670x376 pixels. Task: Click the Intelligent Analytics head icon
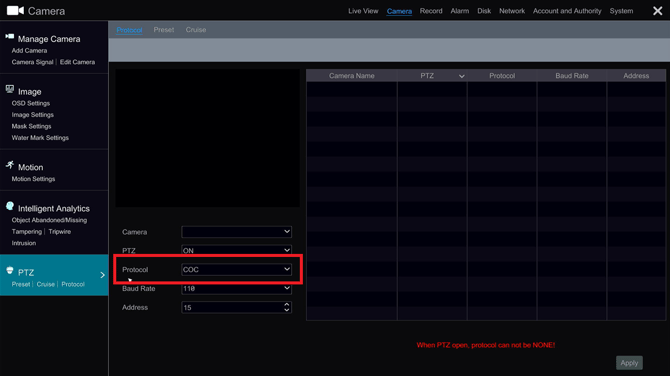click(x=10, y=206)
